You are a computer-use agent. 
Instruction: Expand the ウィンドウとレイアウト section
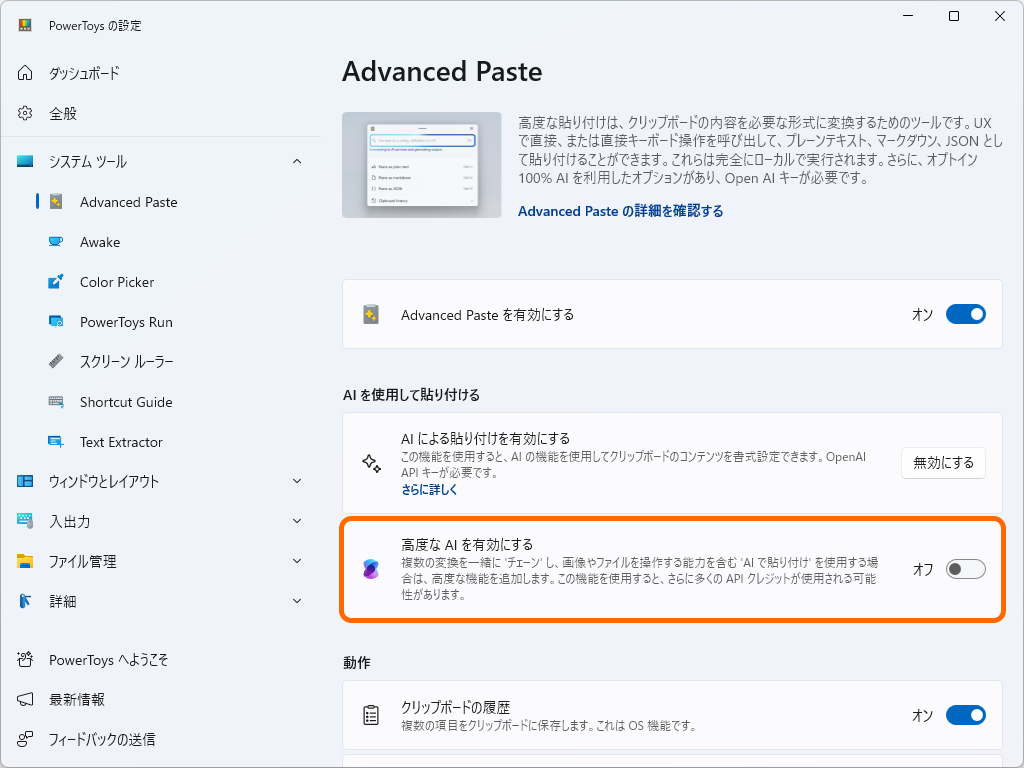click(297, 481)
